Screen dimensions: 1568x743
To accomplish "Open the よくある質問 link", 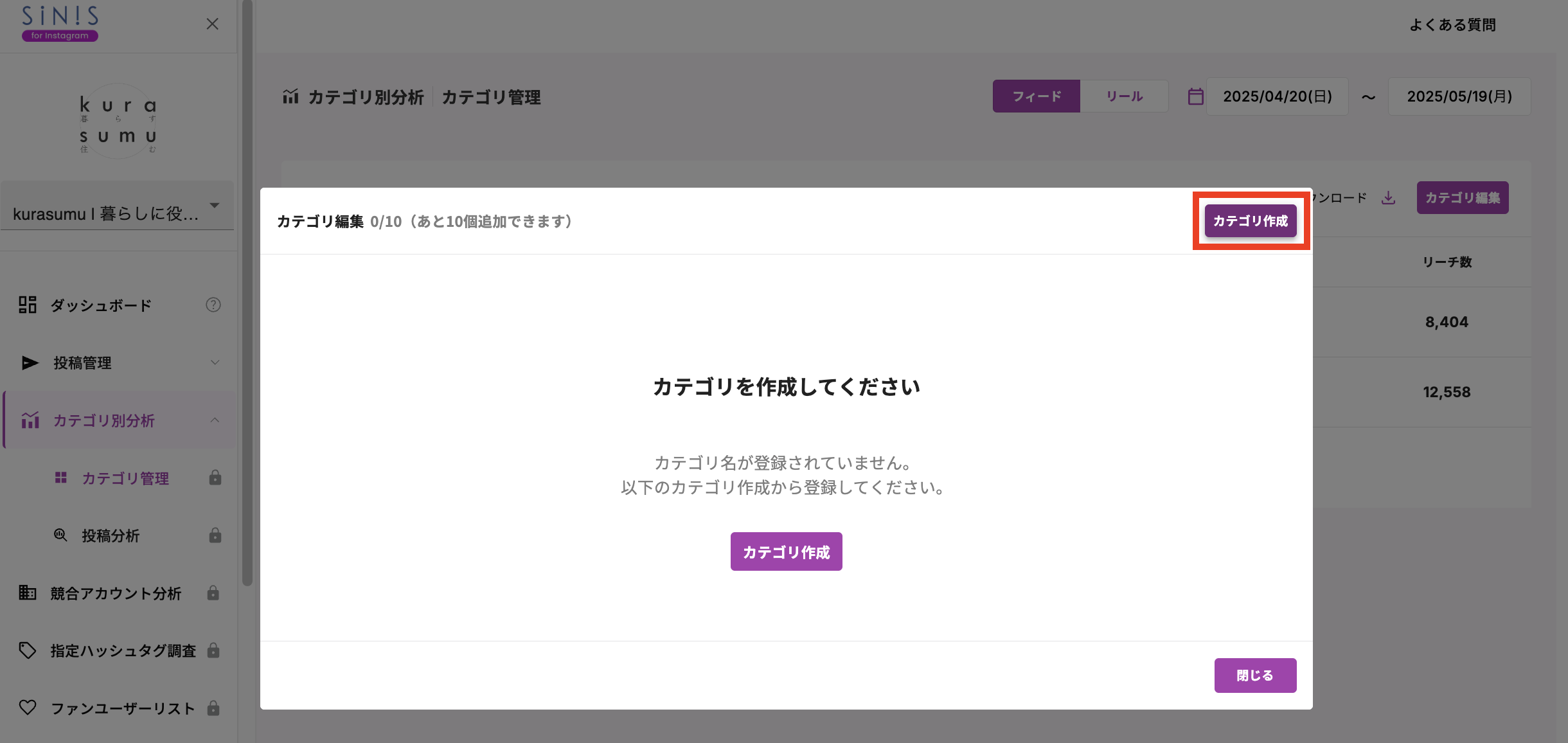I will [x=1451, y=24].
